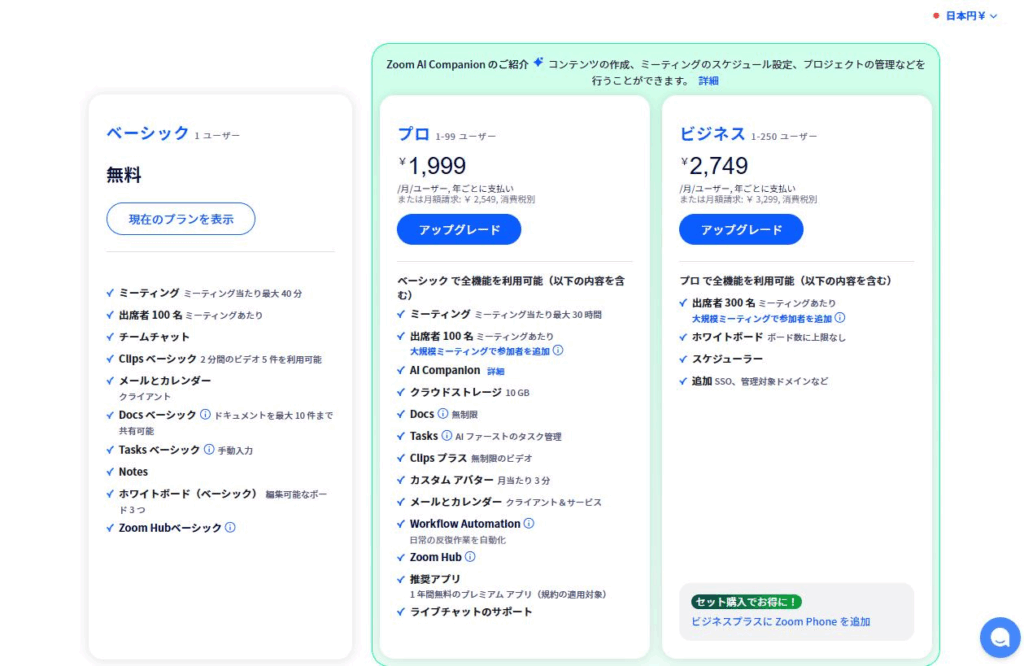The width and height of the screenshot is (1024, 666).
Task: Click info icon next to Tasks ベーシック
Action: click(x=209, y=450)
